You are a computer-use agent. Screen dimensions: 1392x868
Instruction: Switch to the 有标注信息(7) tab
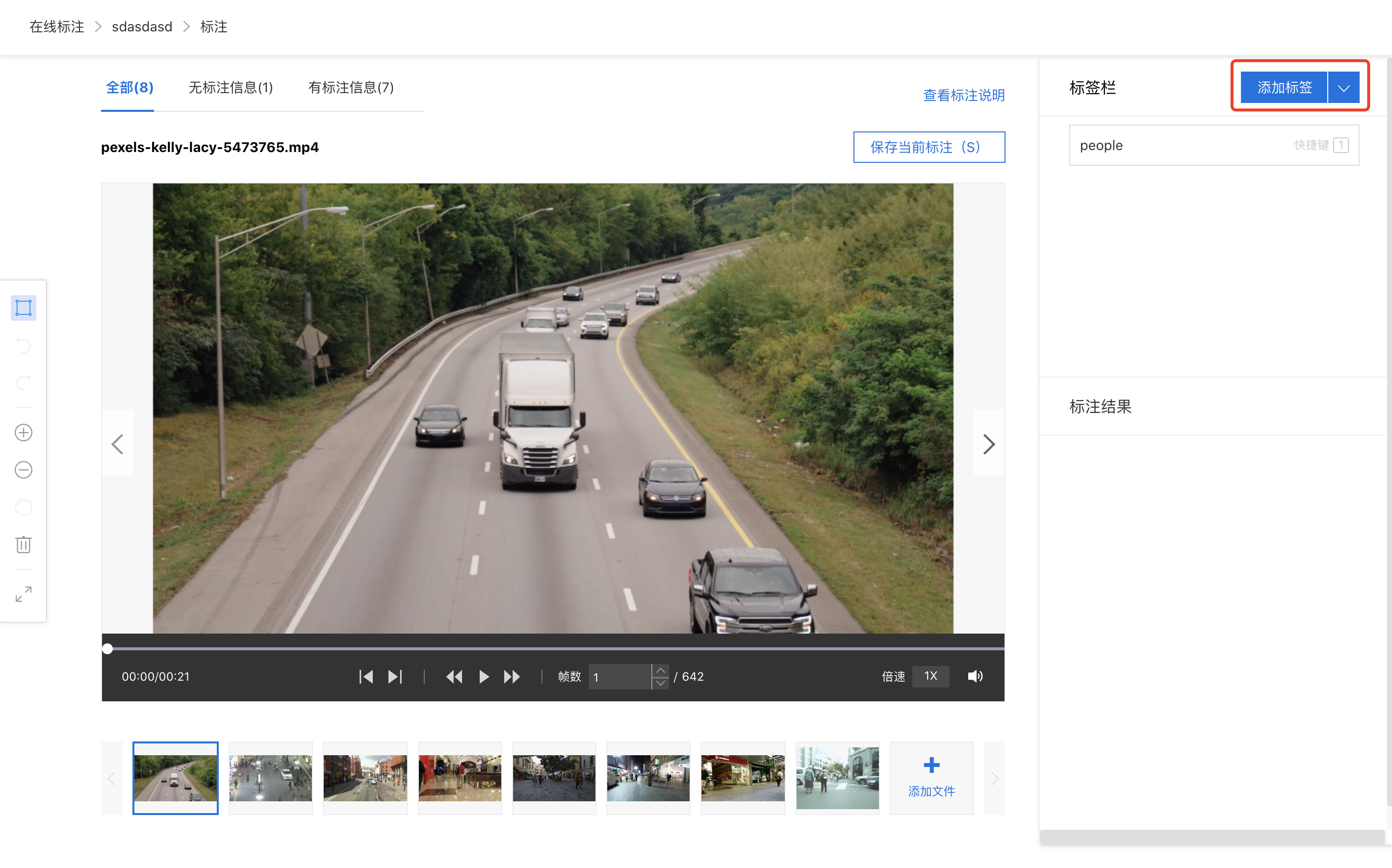click(x=351, y=88)
